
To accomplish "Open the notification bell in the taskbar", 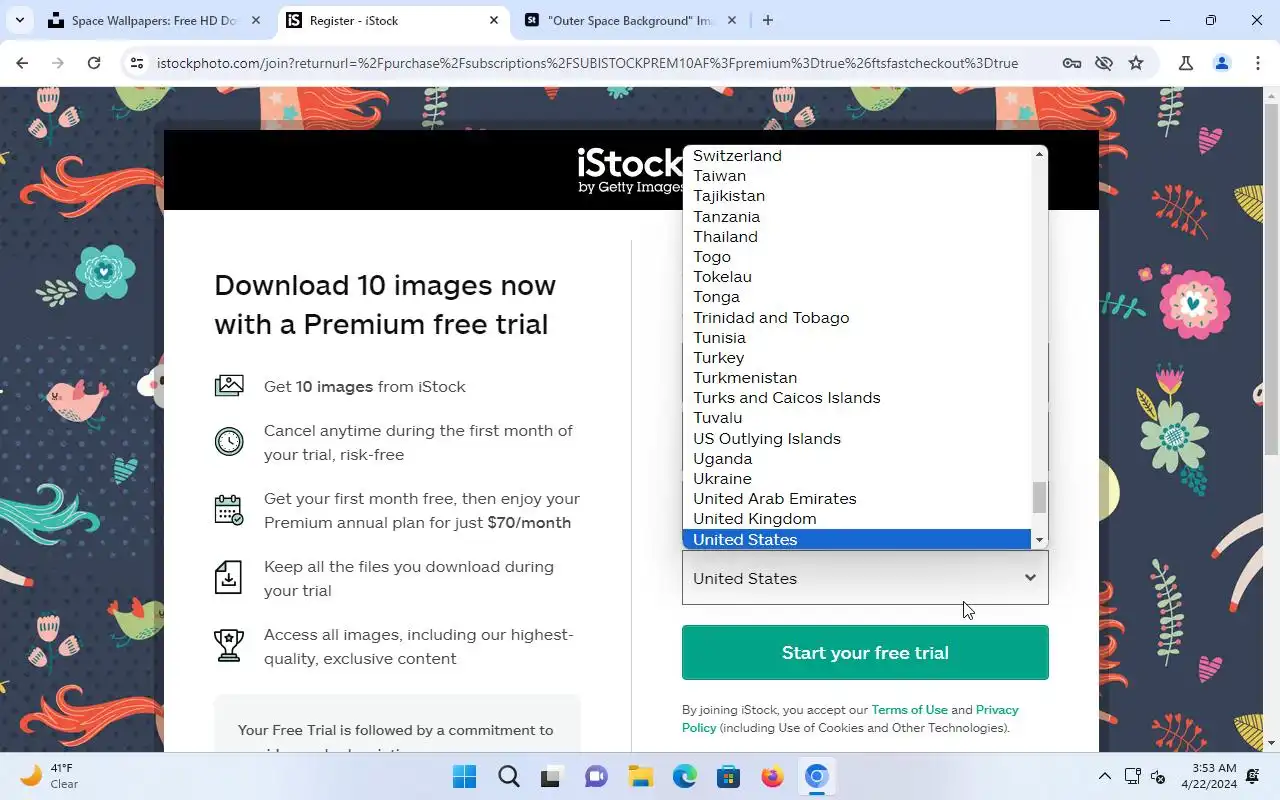I will coord(1253,776).
